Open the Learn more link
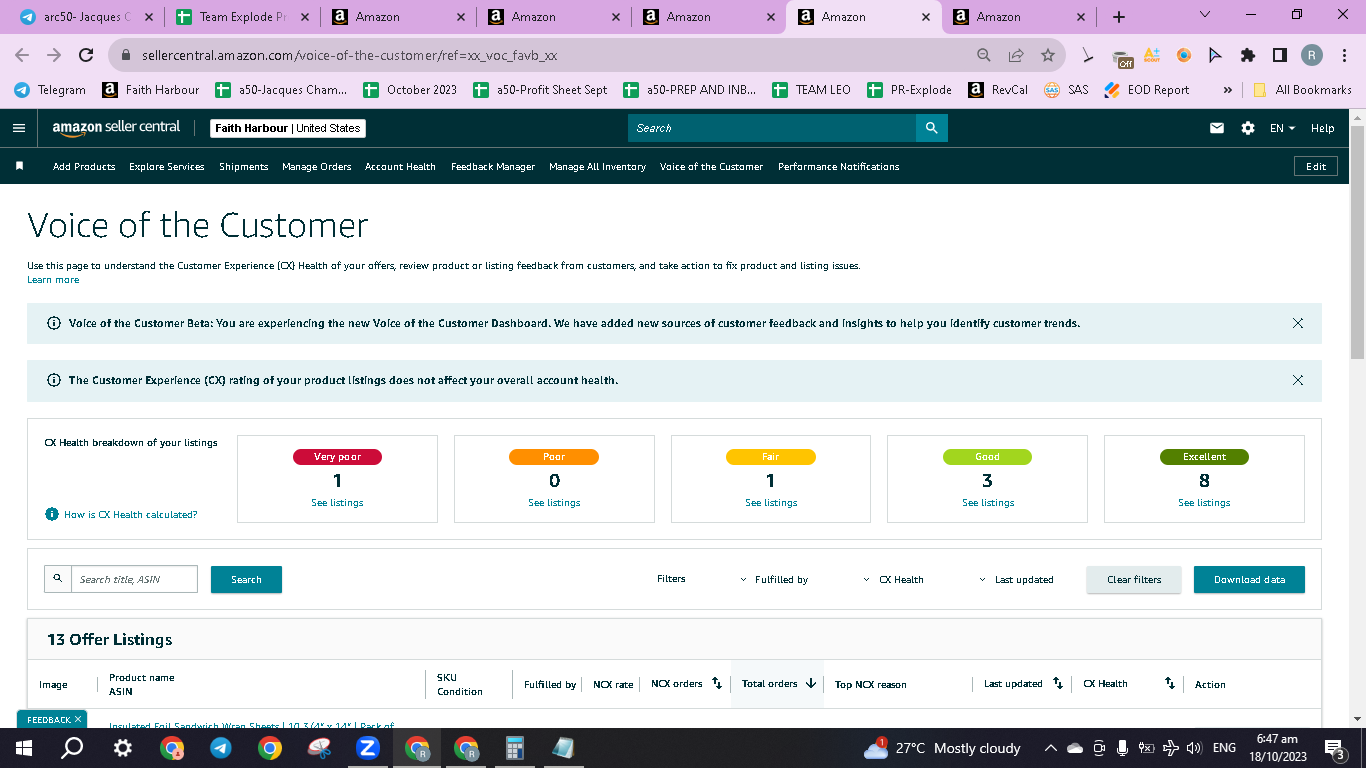 53,280
